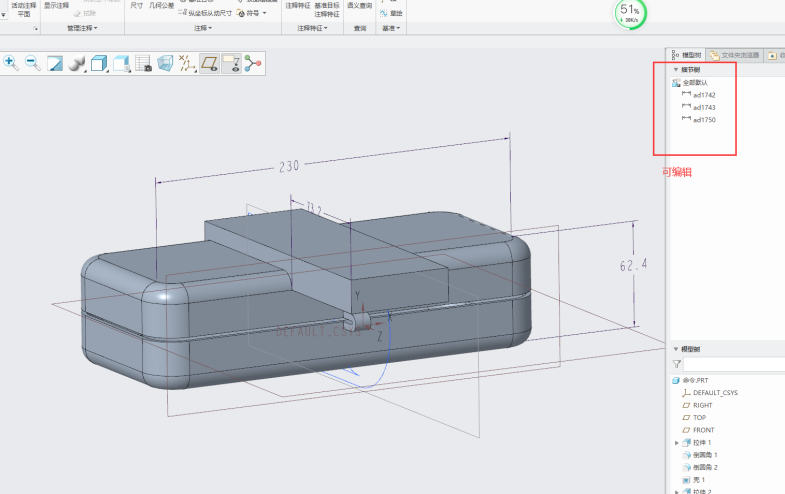Screen dimensions: 785x494
Task: Open the saved orientations box icon
Action: 100,64
